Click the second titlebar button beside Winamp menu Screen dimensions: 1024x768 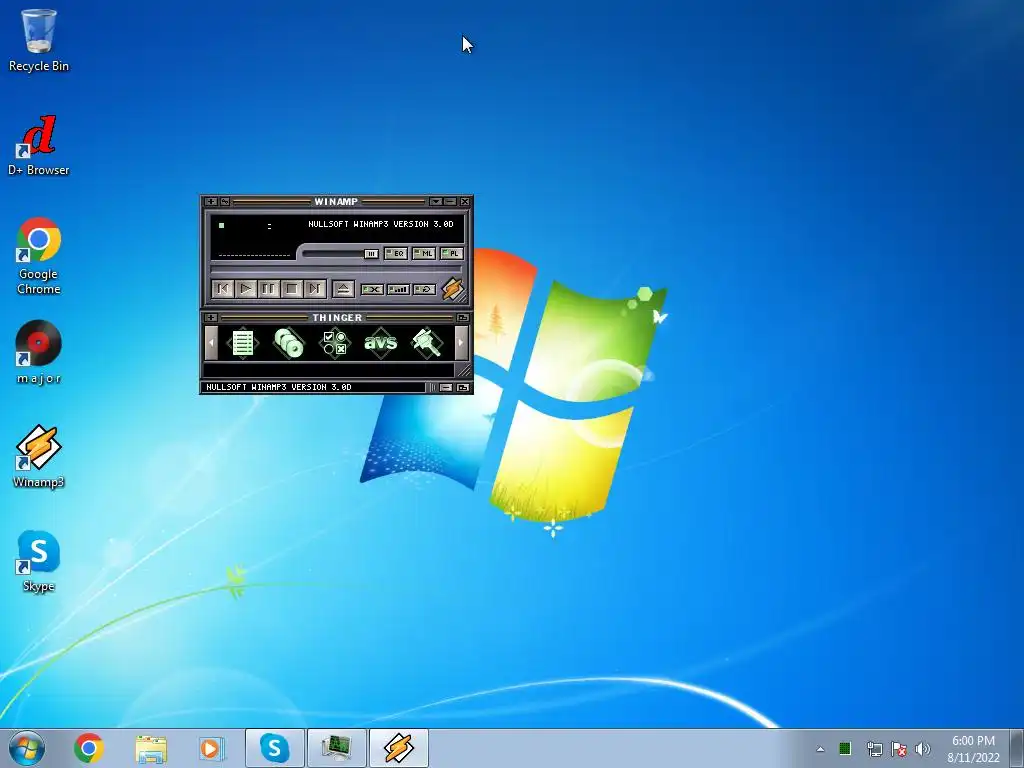(225, 202)
